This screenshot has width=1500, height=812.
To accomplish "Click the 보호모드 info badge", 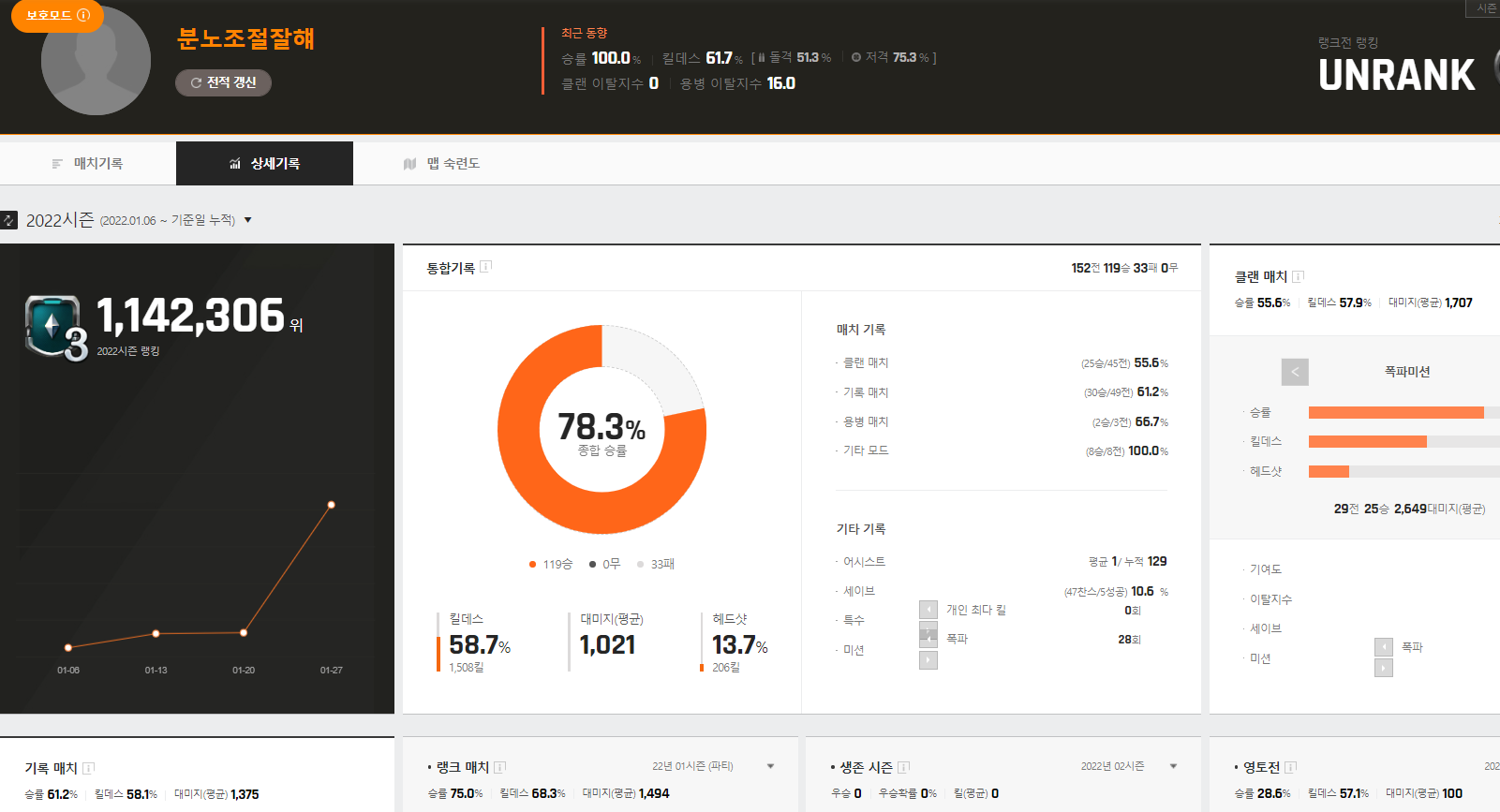I will pyautogui.click(x=57, y=15).
